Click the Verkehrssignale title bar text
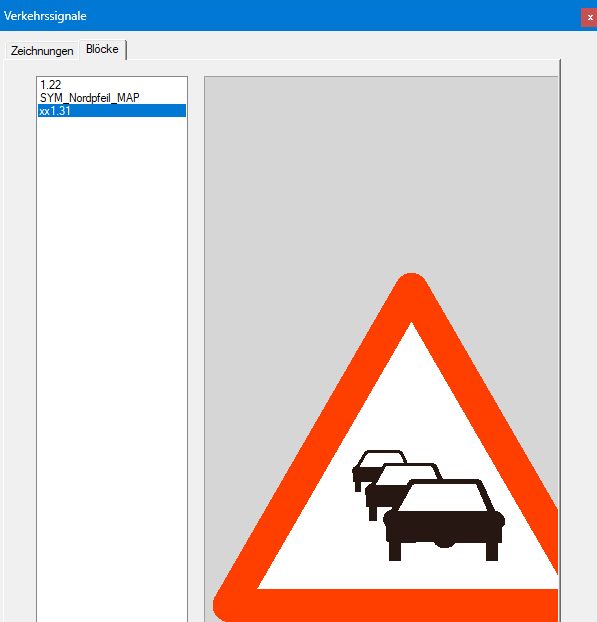The image size is (597, 622). (45, 16)
